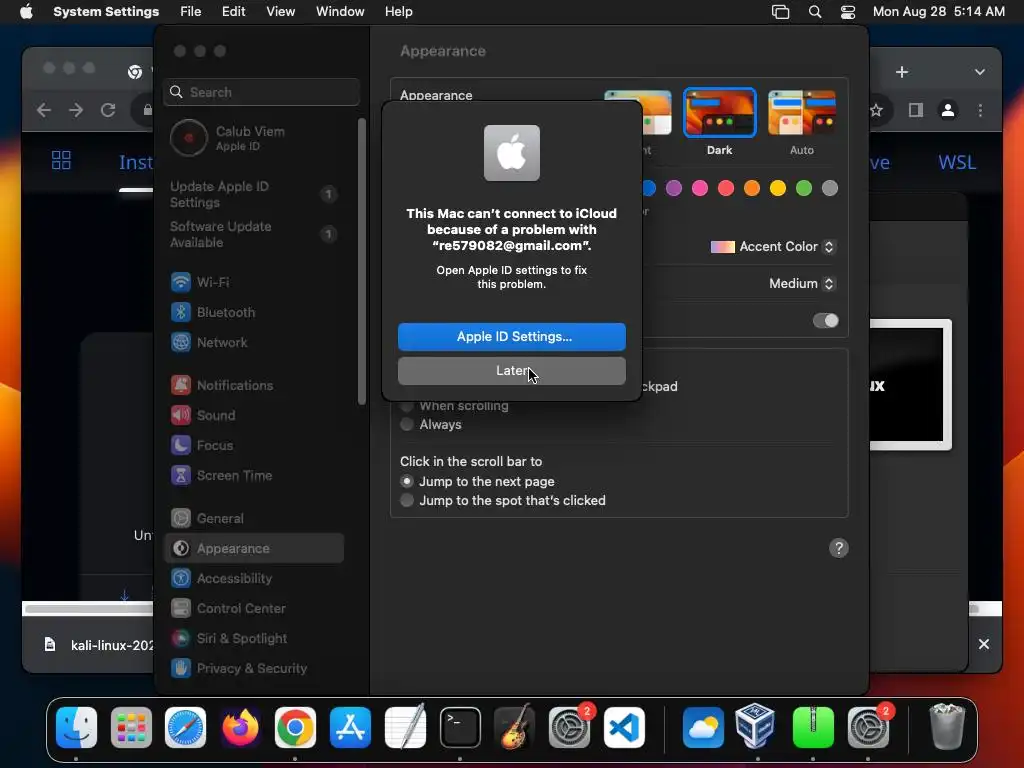Open Focus settings in sidebar
Viewport: 1024px width, 768px height.
pos(253,445)
